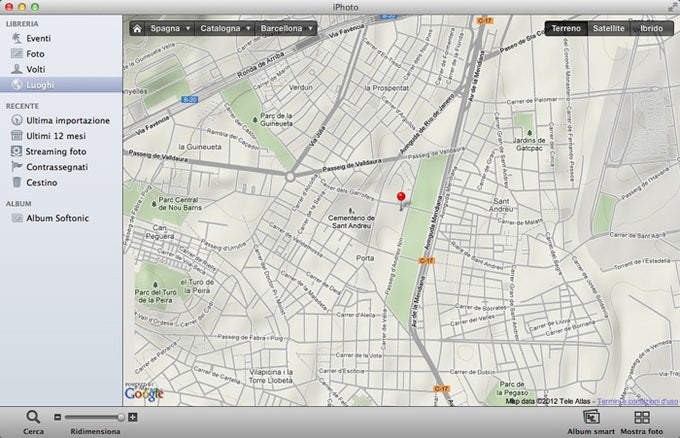Click the Eventi palm tree icon
680x438 pixels.
[x=16, y=38]
